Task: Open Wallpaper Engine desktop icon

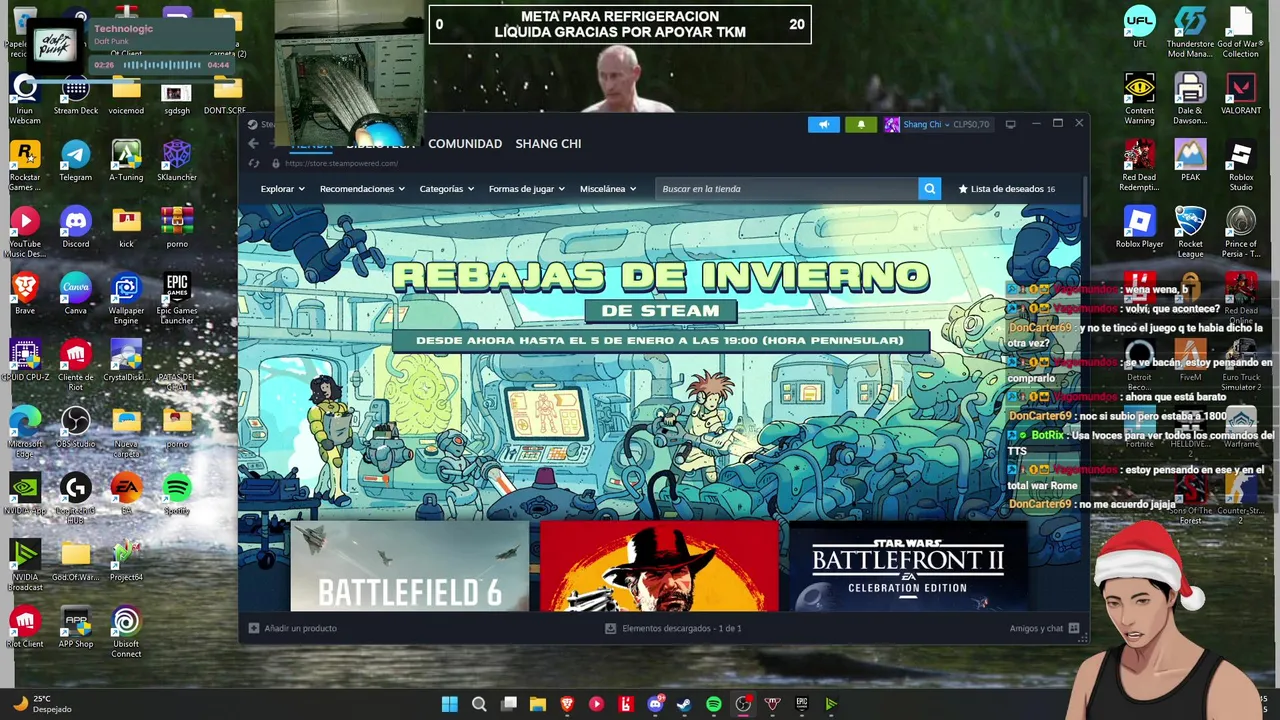Action: point(126,299)
